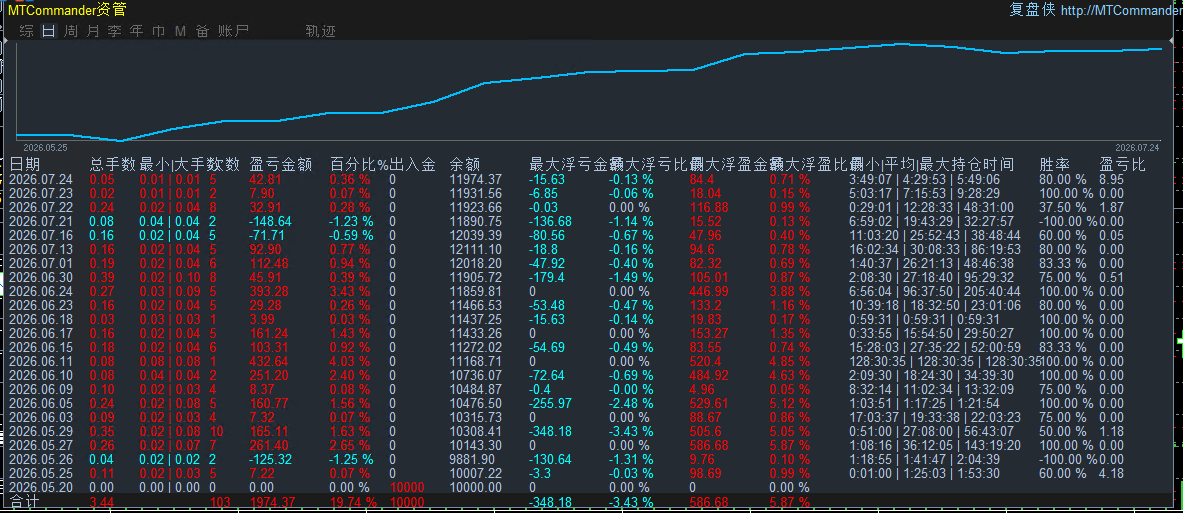This screenshot has height=513, width=1183.
Task: Switch to the 综 summary tab
Action: (26, 31)
